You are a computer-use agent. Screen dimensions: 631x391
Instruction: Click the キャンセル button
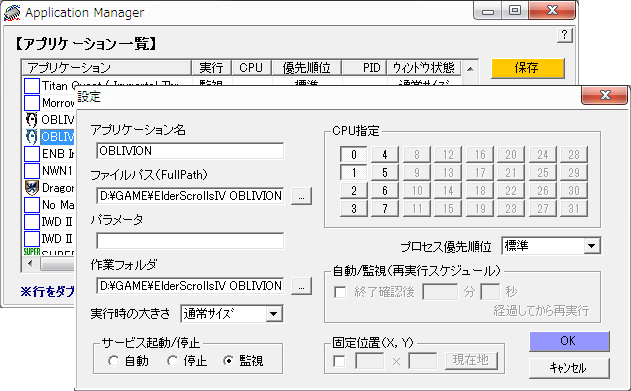569,368
